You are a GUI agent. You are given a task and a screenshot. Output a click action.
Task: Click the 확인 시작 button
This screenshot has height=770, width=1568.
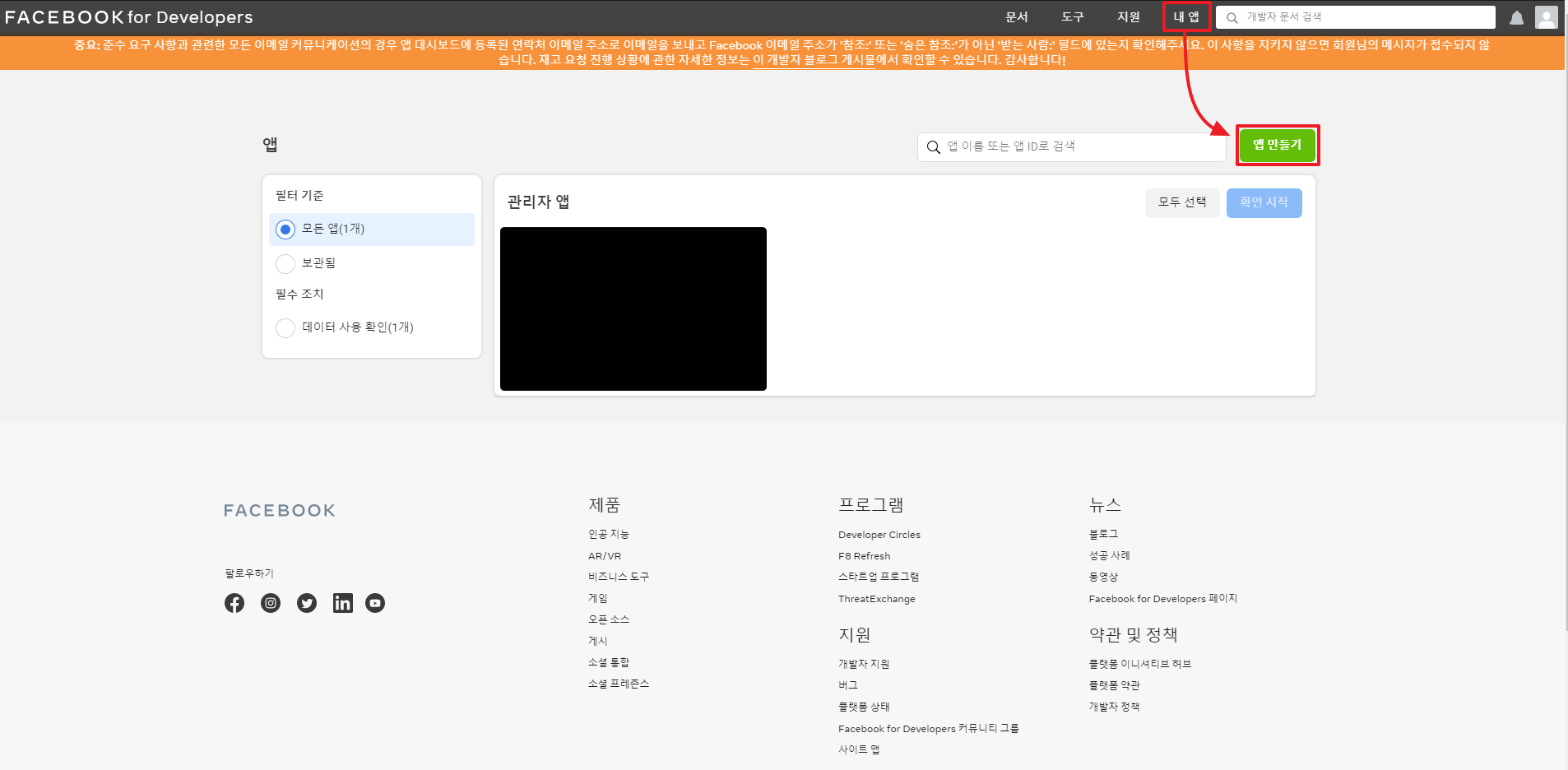1264,202
